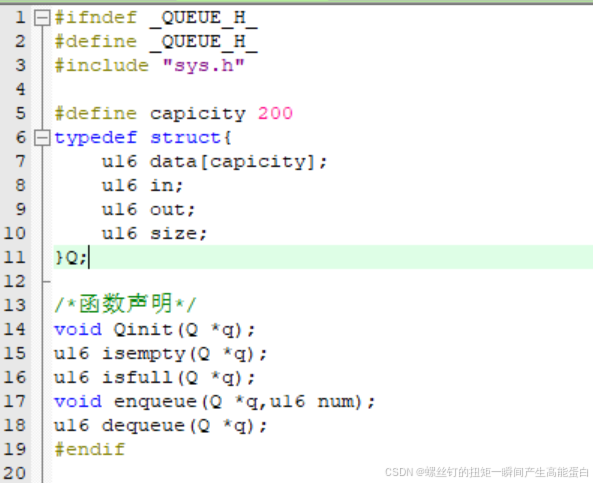Screen dimensions: 593x483
Task: Click the dequeue function name
Action: (x=144, y=426)
